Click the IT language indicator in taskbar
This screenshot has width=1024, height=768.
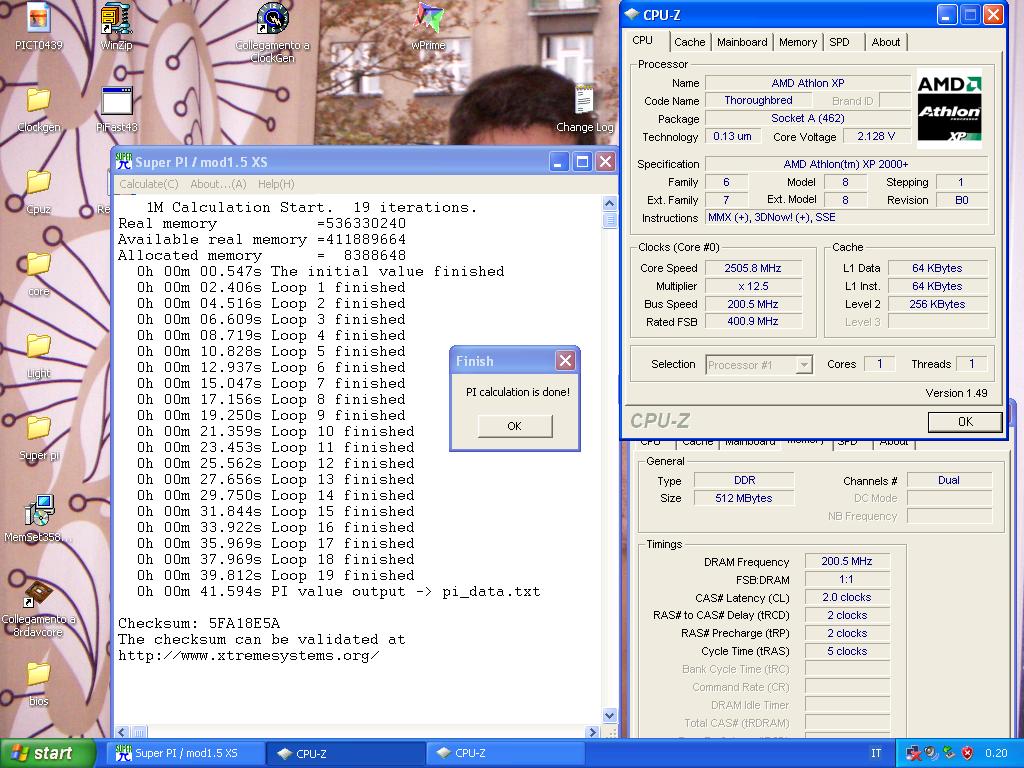click(x=876, y=753)
